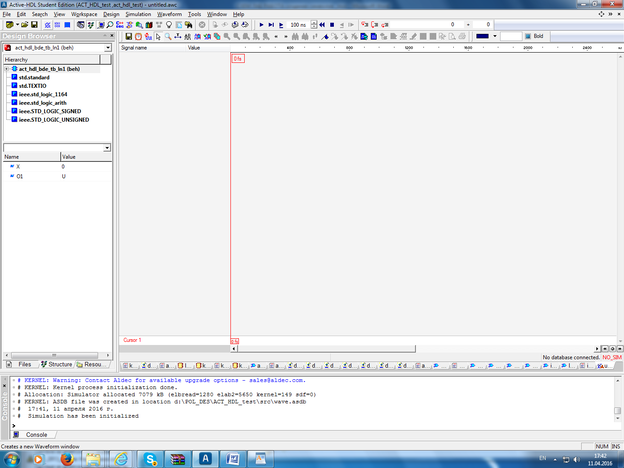
Task: Click the stop simulation square icon
Action: [332, 24]
